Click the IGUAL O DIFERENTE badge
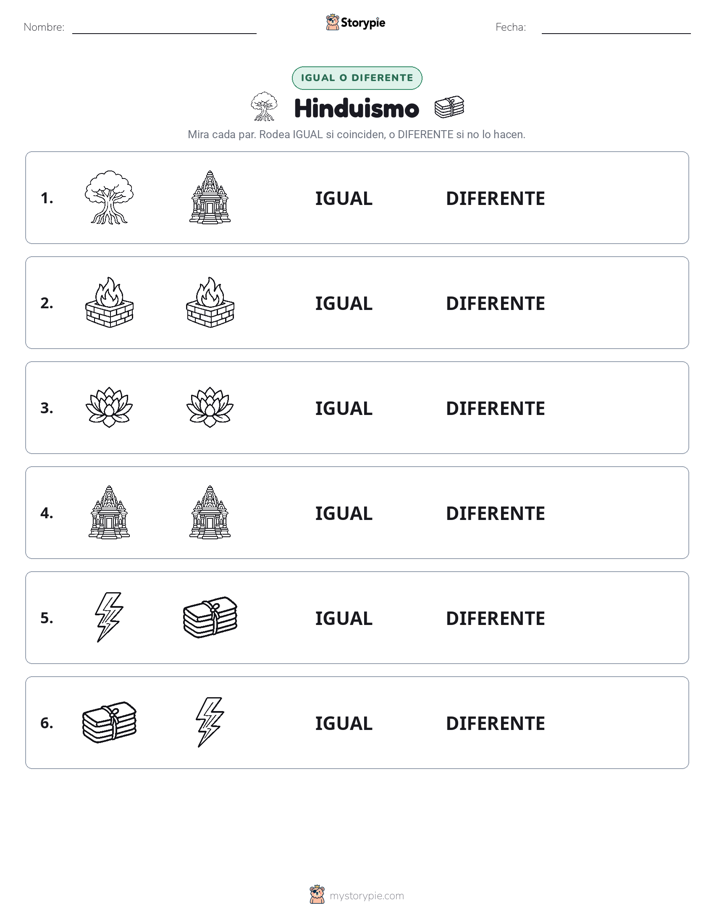 [x=357, y=78]
